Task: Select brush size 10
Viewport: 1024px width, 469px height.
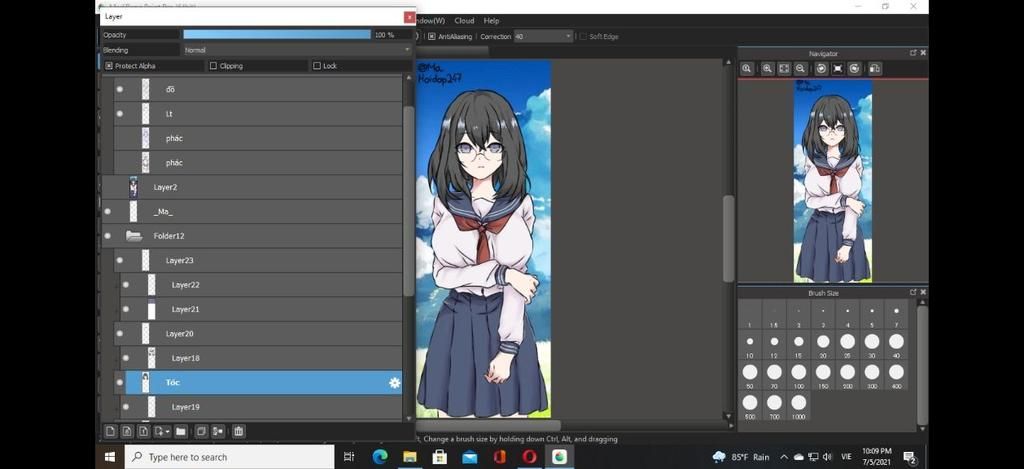Action: pos(750,346)
